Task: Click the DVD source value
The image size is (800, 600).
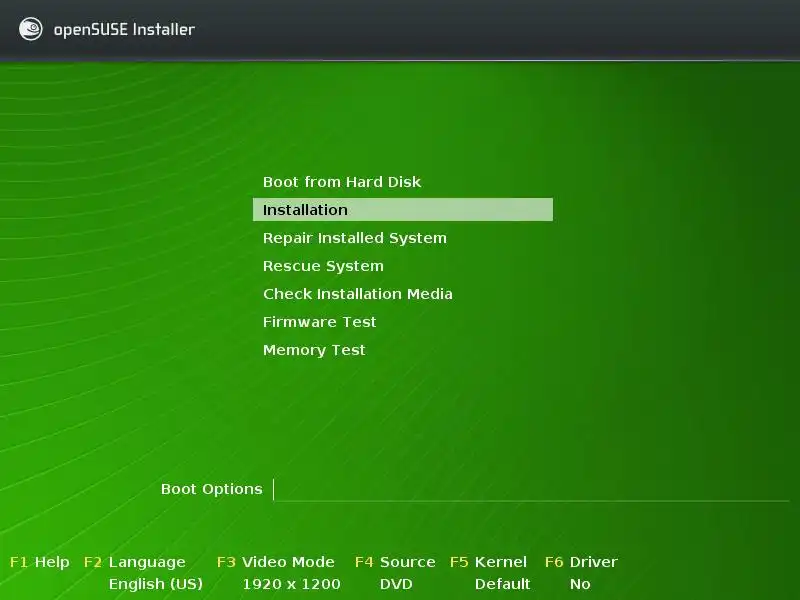Action: click(396, 584)
